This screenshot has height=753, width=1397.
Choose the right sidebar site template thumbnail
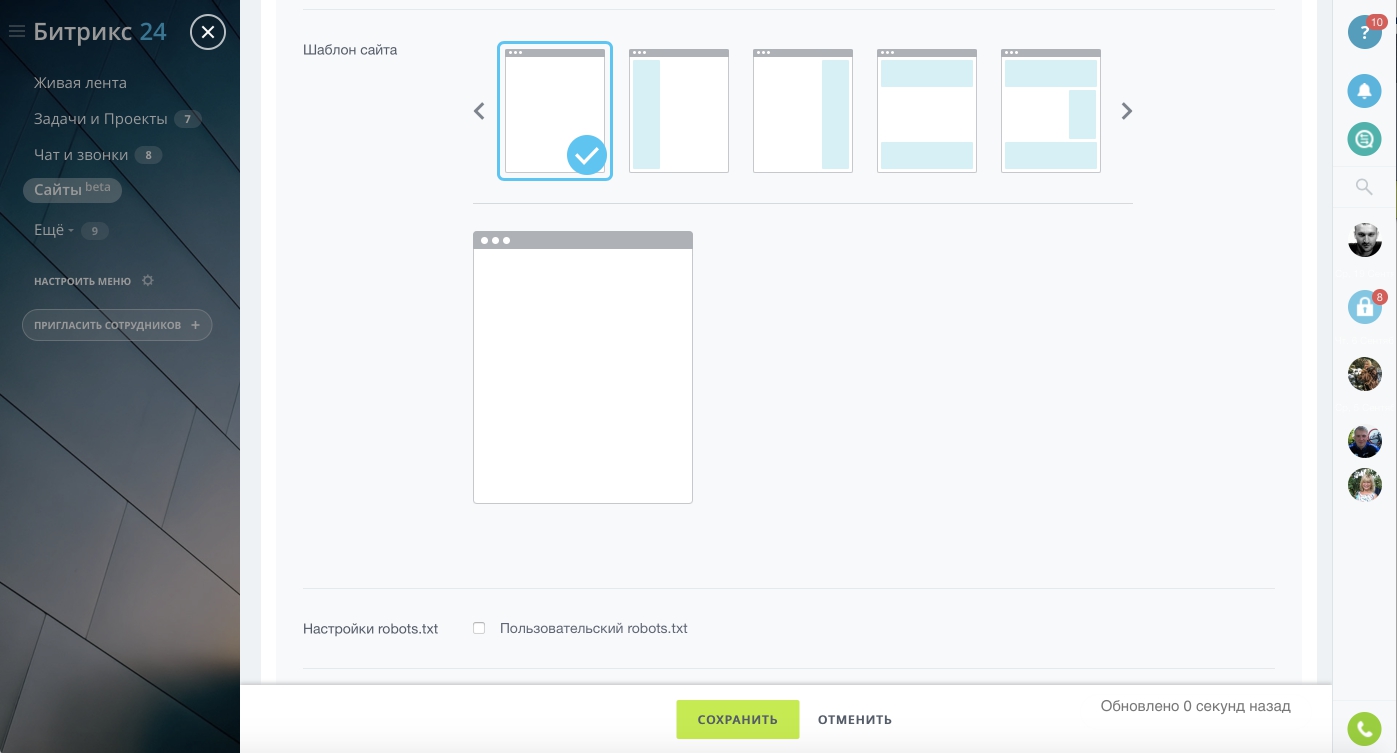click(x=802, y=111)
